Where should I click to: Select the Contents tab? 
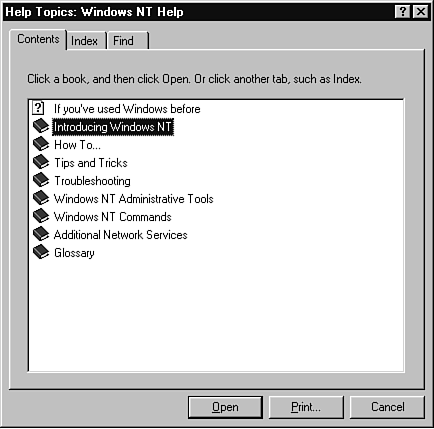(x=38, y=39)
